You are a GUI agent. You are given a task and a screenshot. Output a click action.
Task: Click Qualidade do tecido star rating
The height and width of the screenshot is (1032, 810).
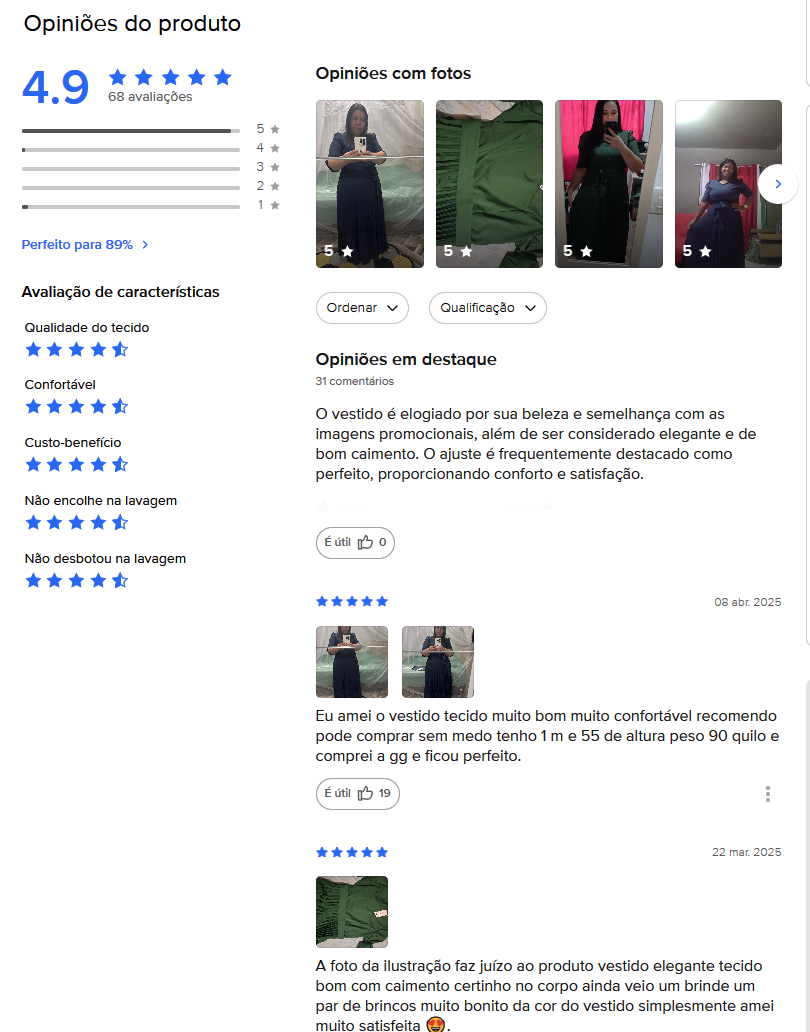76,349
